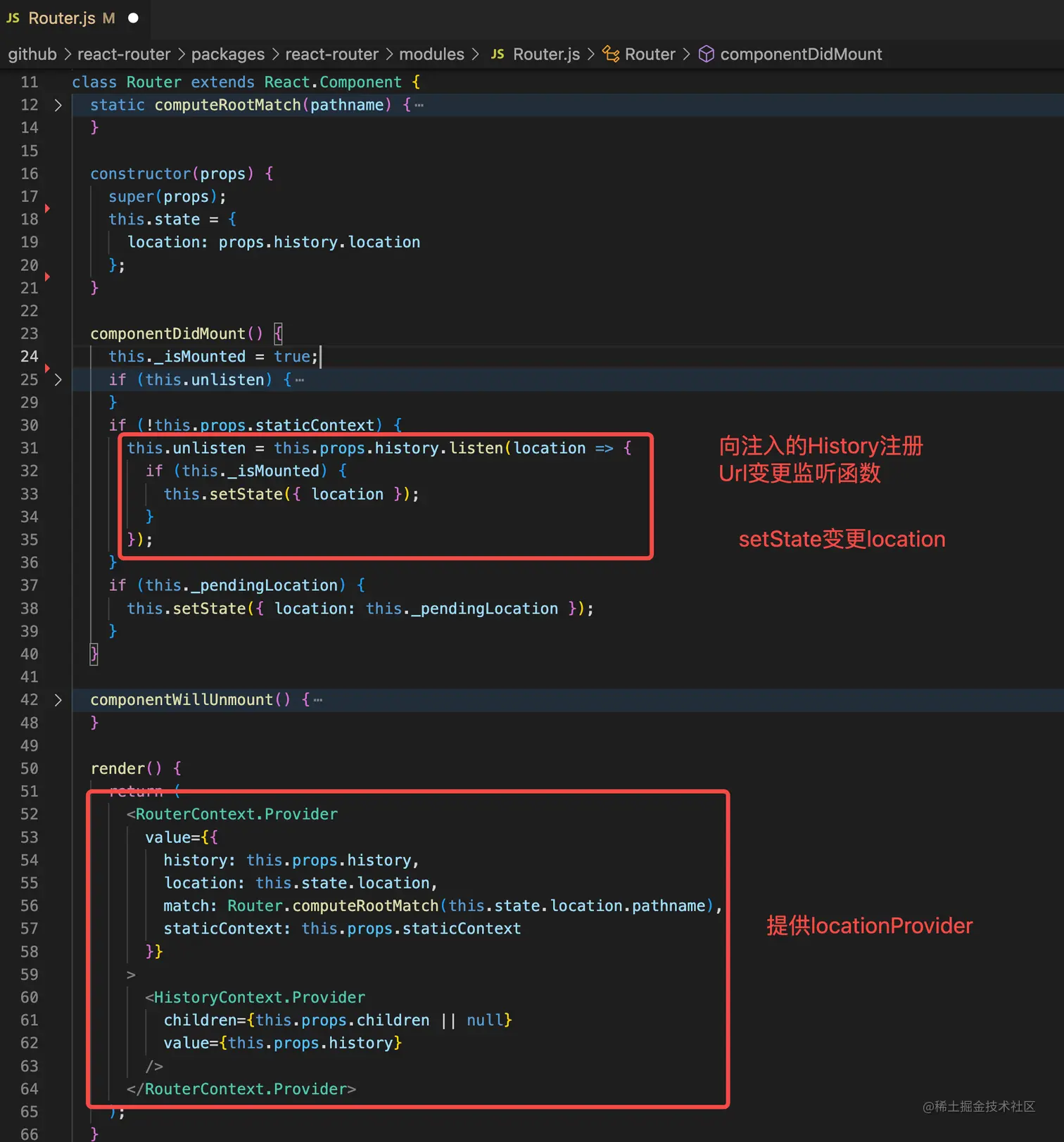This screenshot has width=1064, height=1142.
Task: Click '<HistoryContext.Provider' on line 60
Action: click(255, 998)
